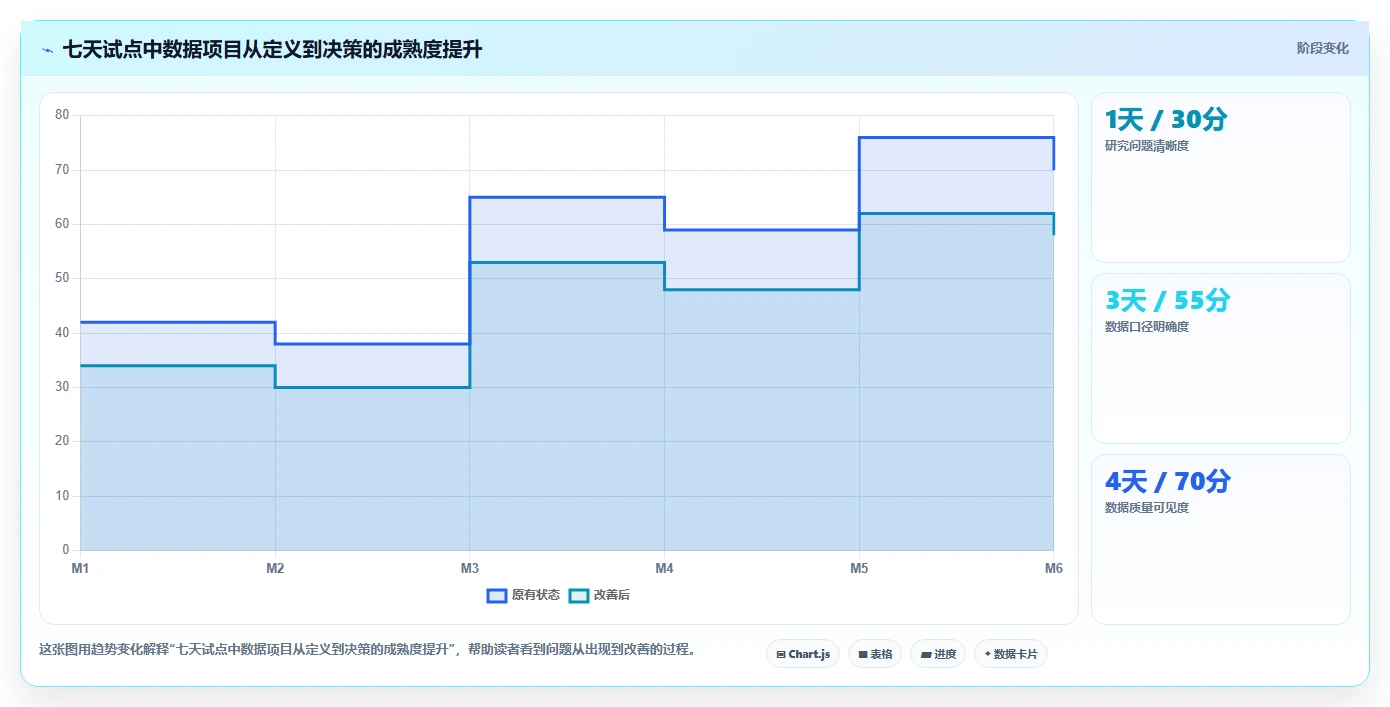Select the 3天 / 55分 card value
The height and width of the screenshot is (707, 1390).
(1168, 301)
